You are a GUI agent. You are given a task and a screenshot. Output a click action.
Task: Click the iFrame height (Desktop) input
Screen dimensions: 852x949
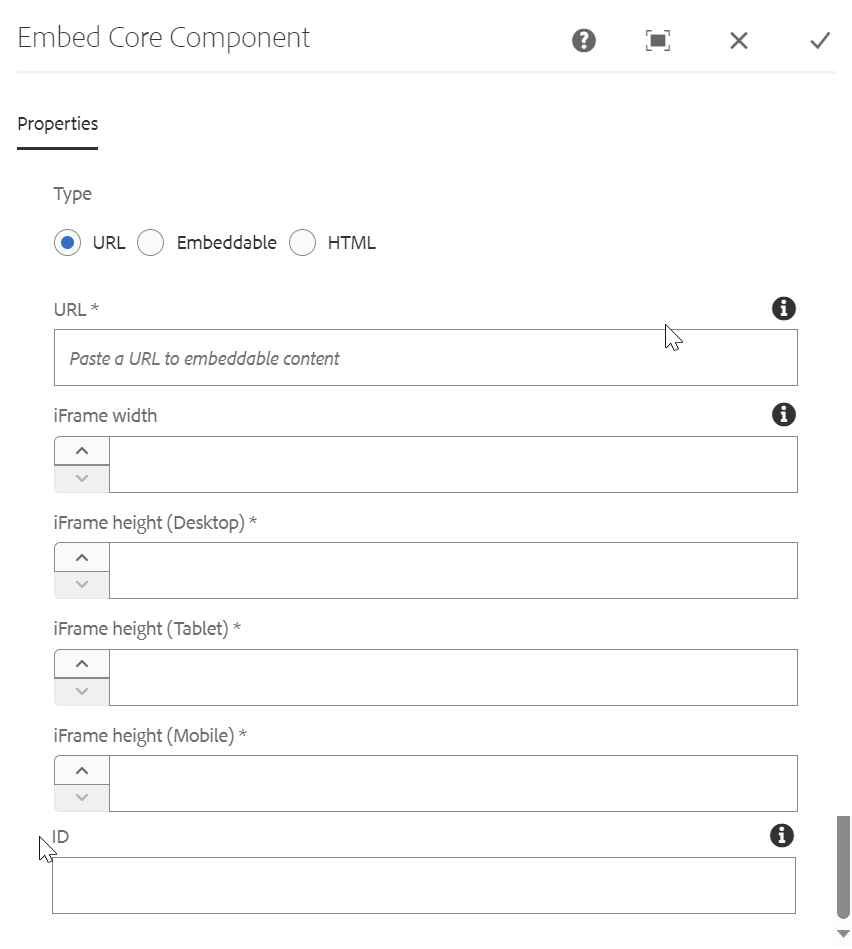(452, 571)
